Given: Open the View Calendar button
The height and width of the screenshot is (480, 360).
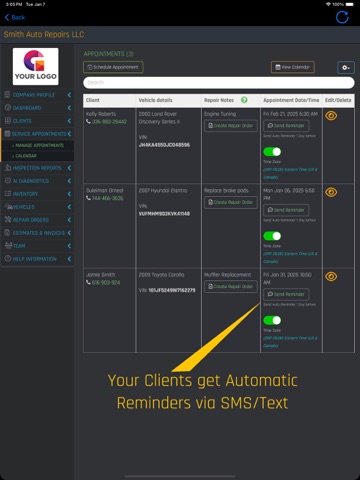Looking at the screenshot, I should [x=292, y=67].
